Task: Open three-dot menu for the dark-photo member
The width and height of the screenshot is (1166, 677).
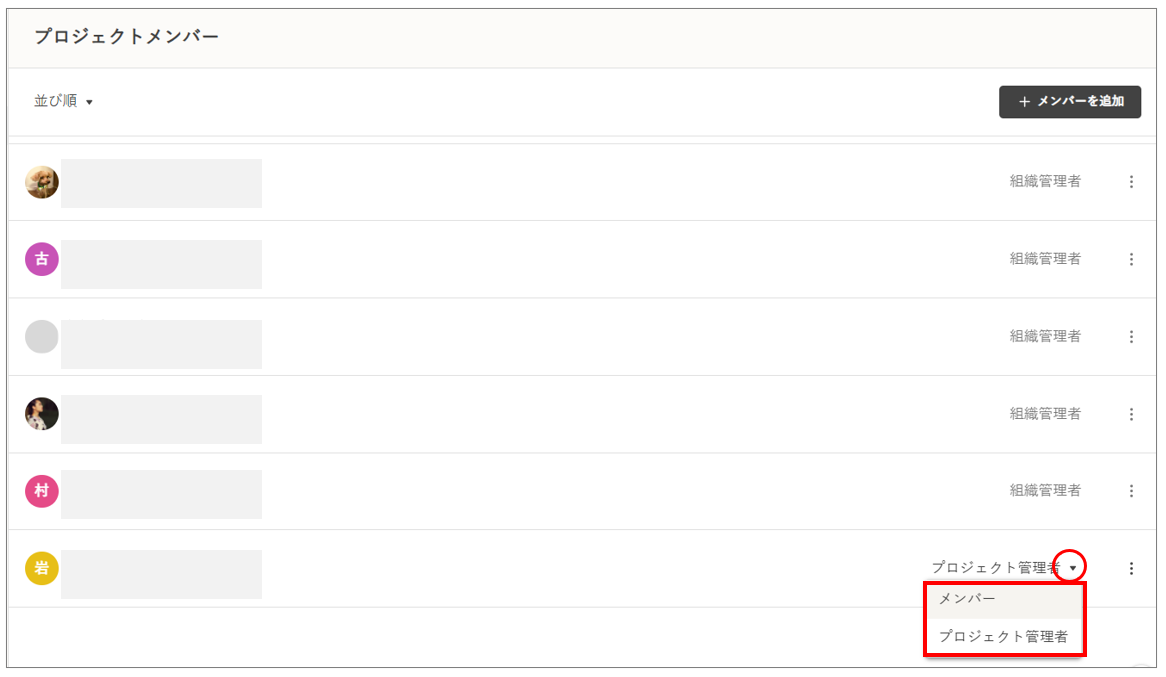Action: (x=1131, y=414)
